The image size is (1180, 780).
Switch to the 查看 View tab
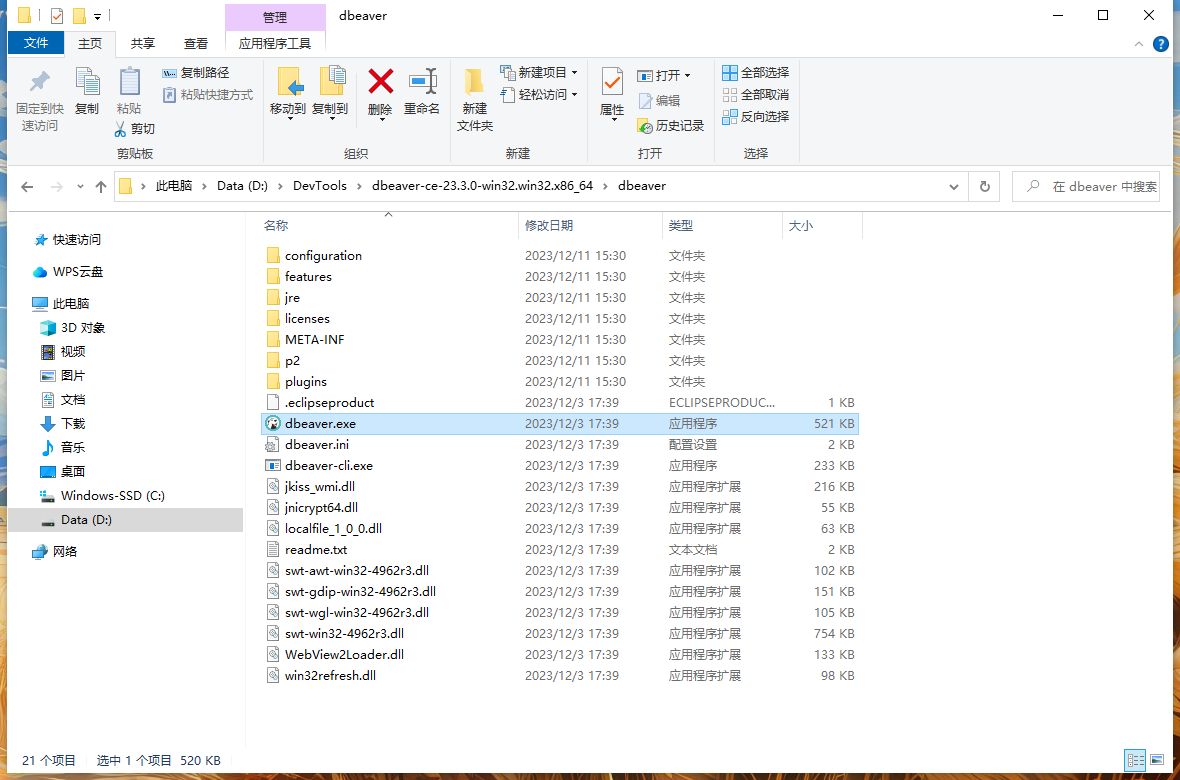[x=196, y=44]
